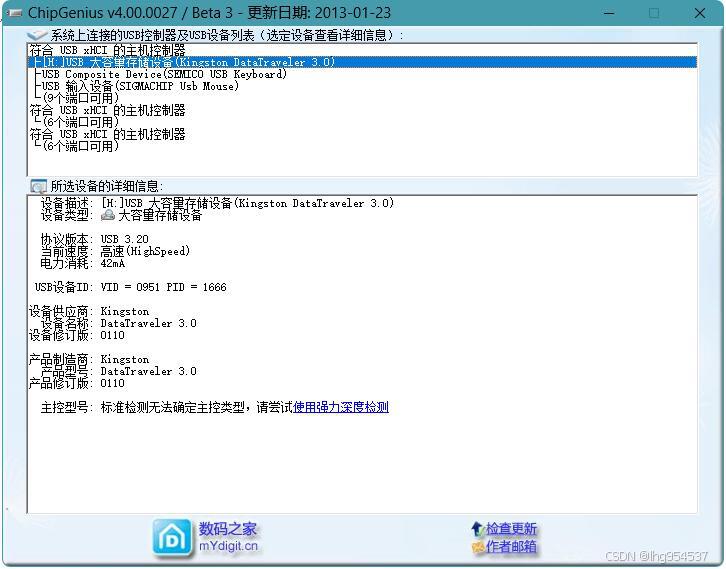
Task: Open the 使用强力深度检测 deep detection link
Action: [x=341, y=407]
